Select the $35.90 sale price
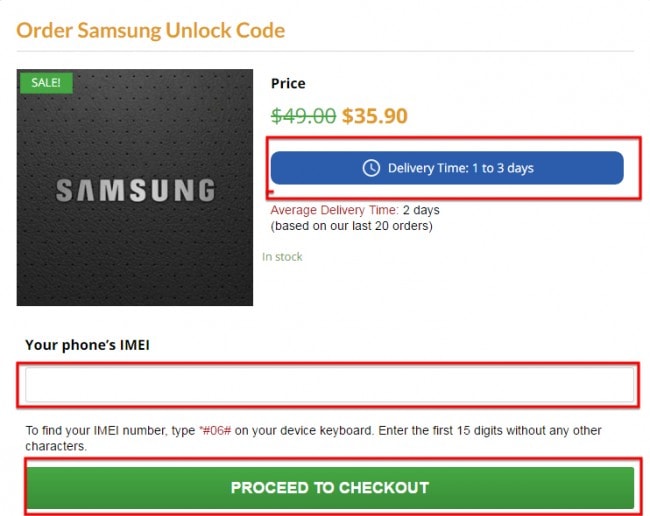The image size is (650, 516). [x=375, y=116]
